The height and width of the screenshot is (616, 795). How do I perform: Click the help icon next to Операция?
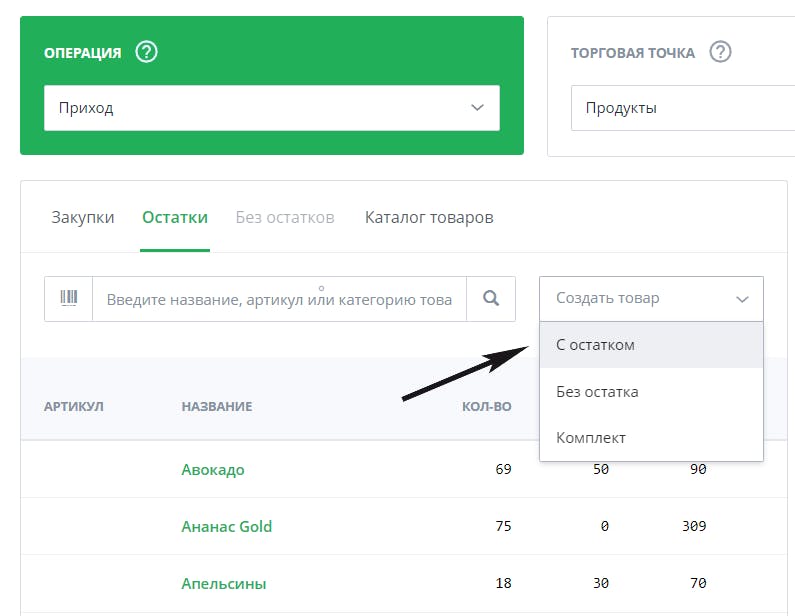pyautogui.click(x=147, y=52)
